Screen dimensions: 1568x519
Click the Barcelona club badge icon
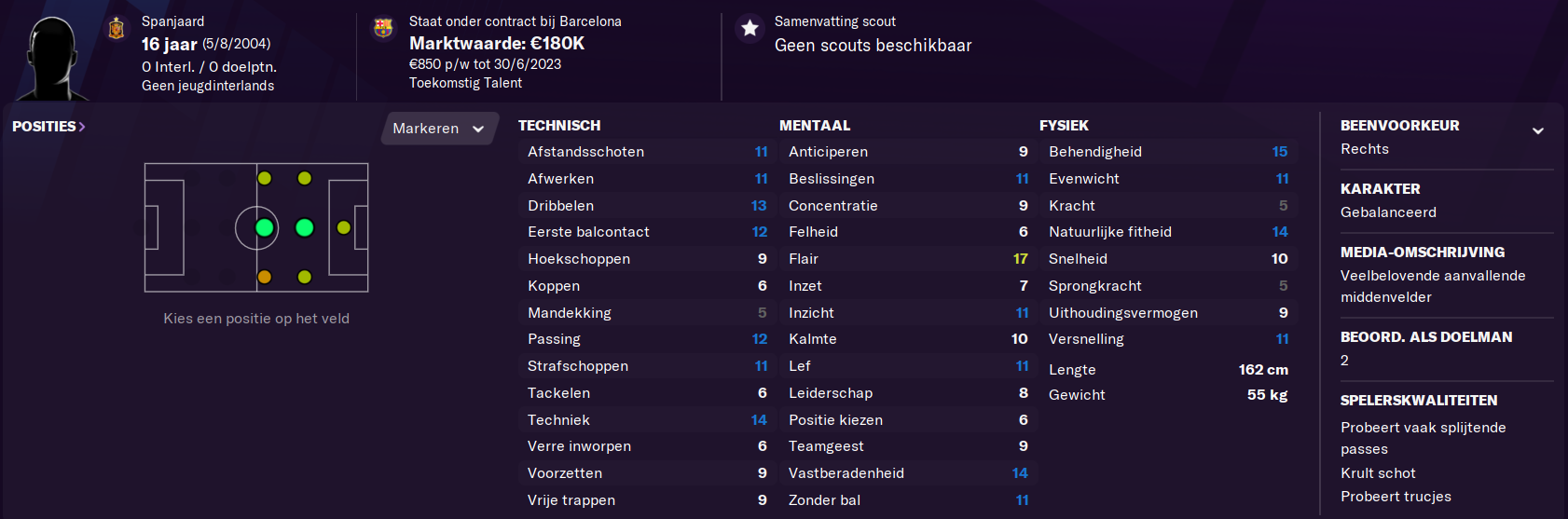coord(383,28)
